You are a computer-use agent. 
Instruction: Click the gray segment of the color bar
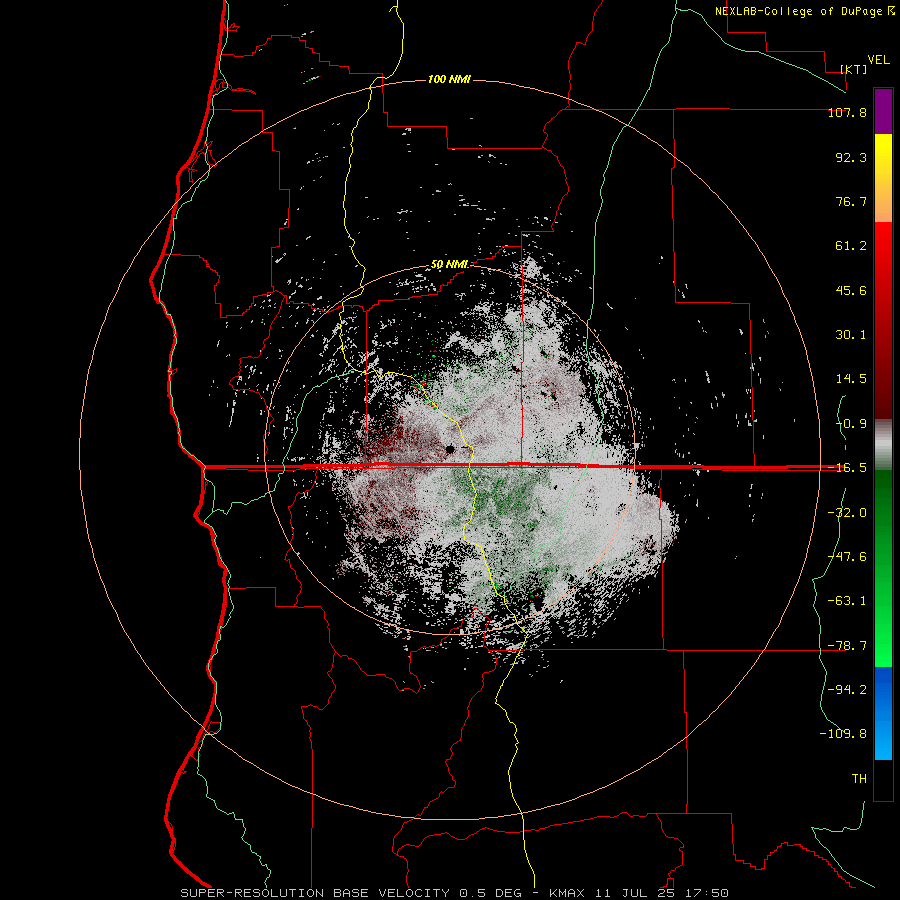[x=883, y=445]
